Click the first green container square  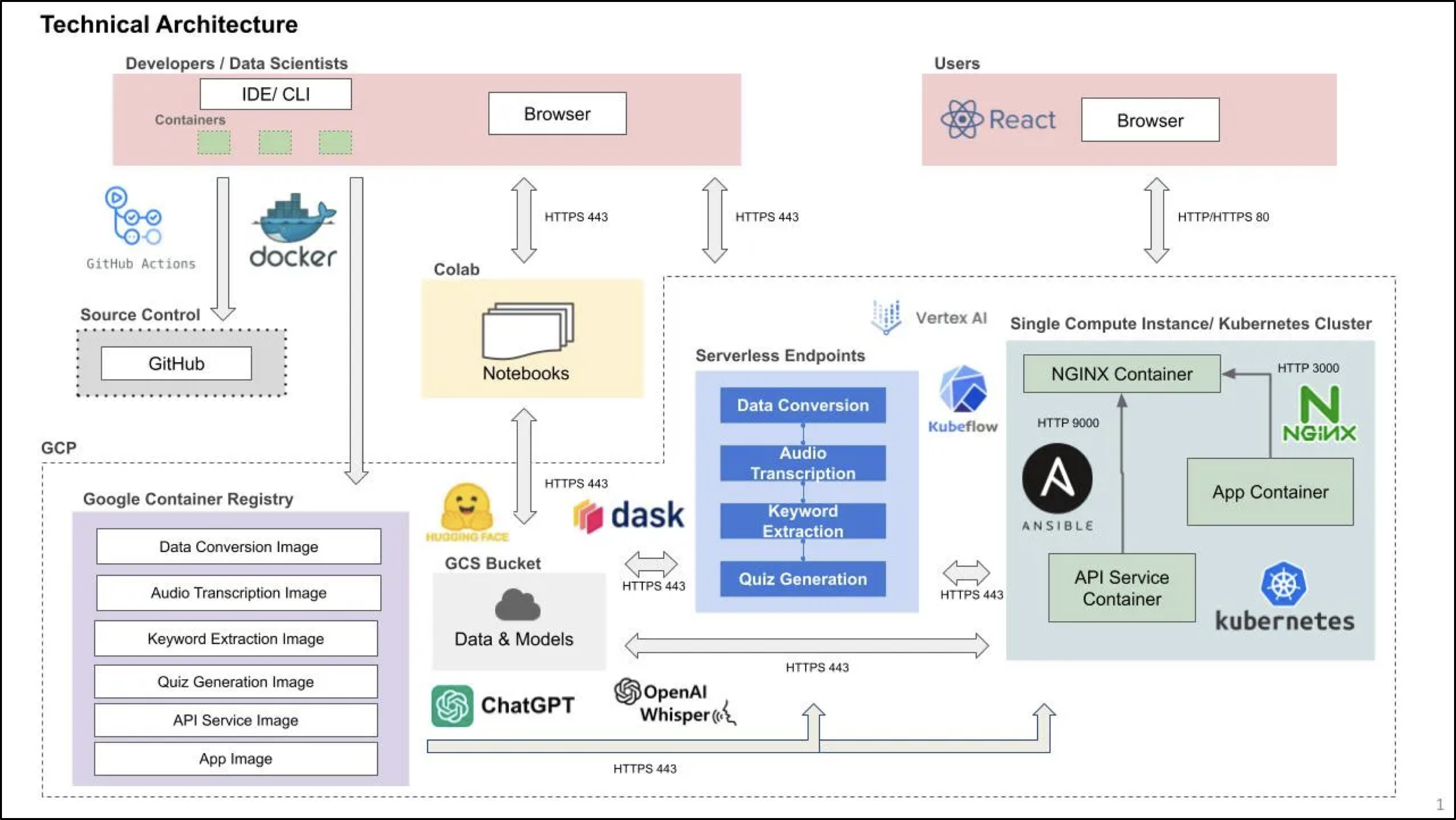pos(214,143)
